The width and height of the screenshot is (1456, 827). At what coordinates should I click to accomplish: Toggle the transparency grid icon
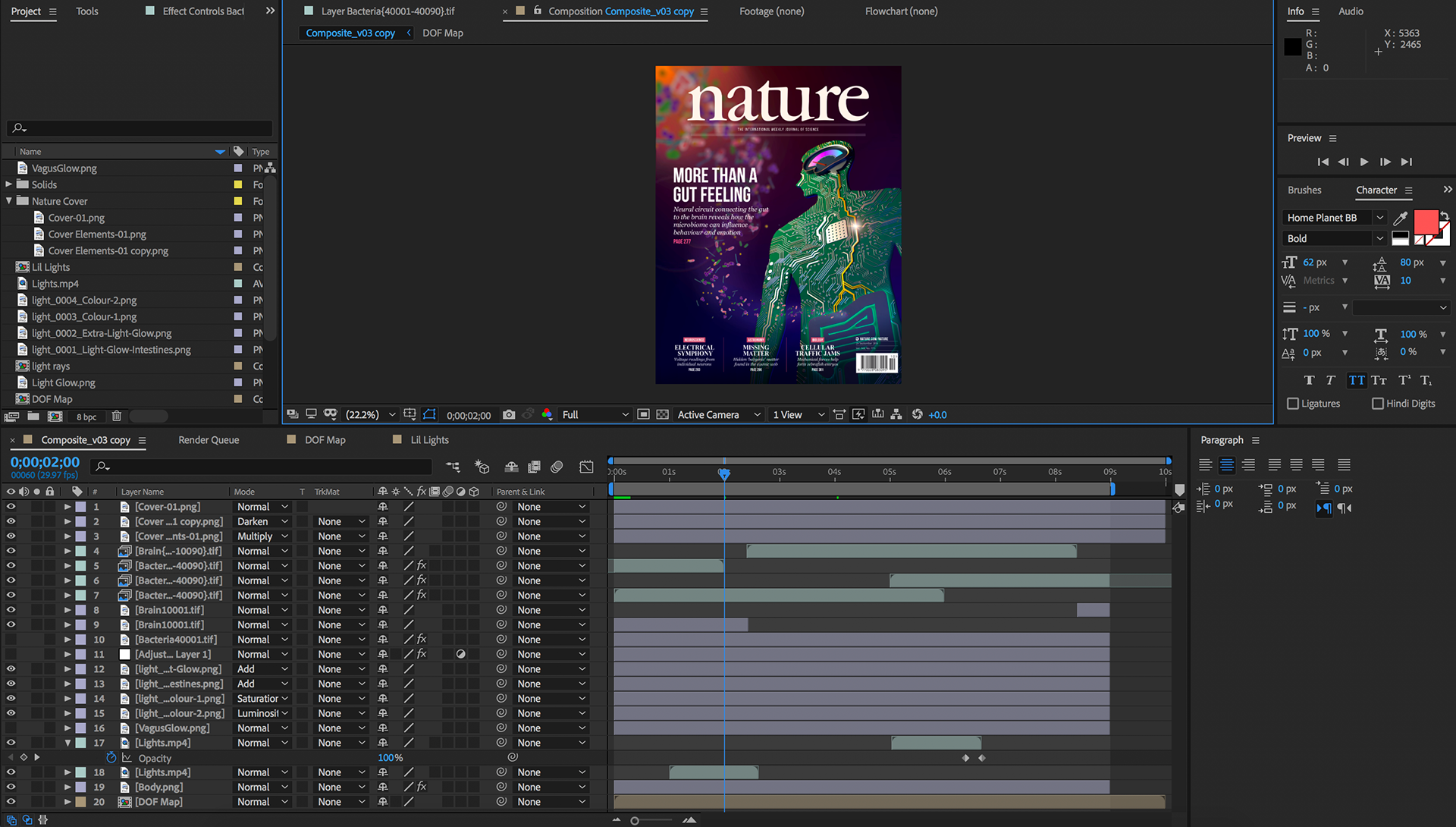[662, 414]
